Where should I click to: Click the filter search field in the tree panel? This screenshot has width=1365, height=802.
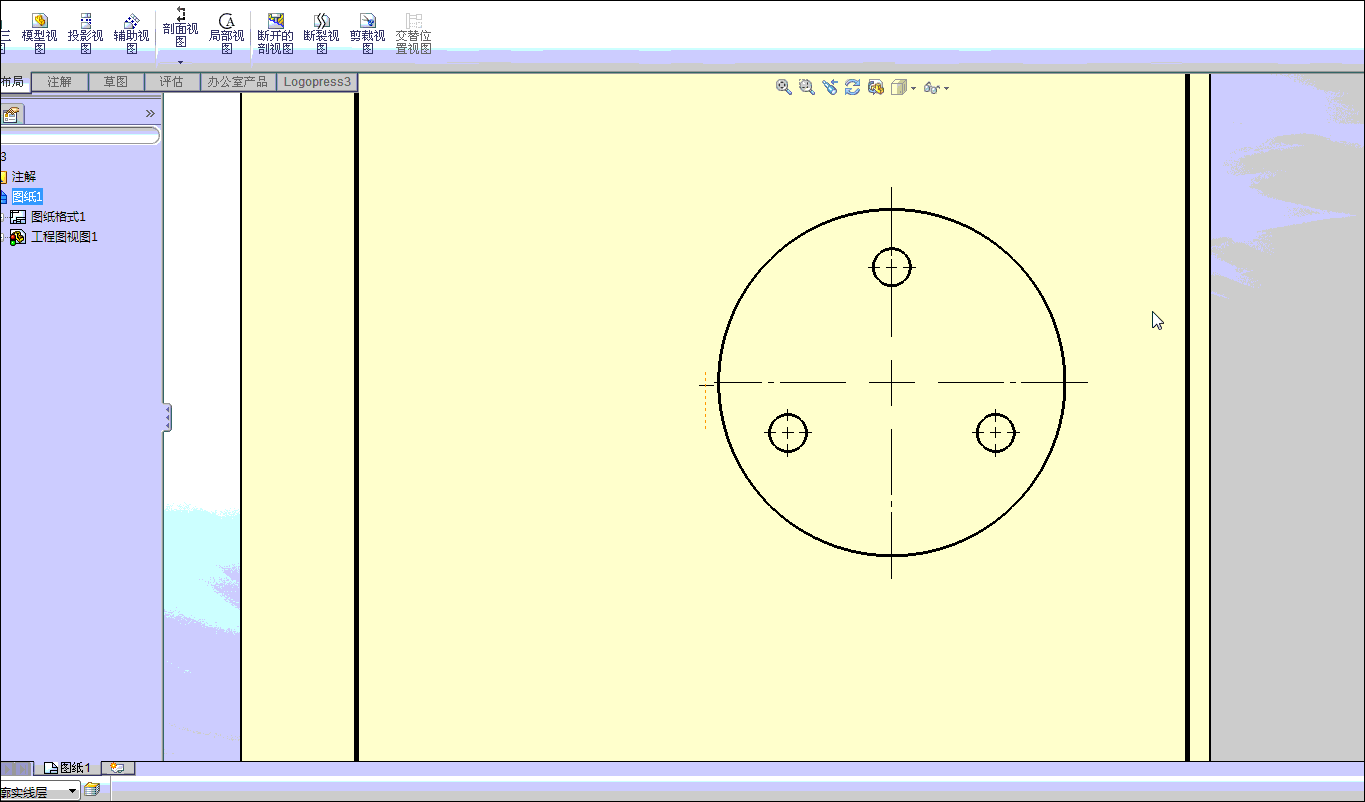(x=80, y=136)
